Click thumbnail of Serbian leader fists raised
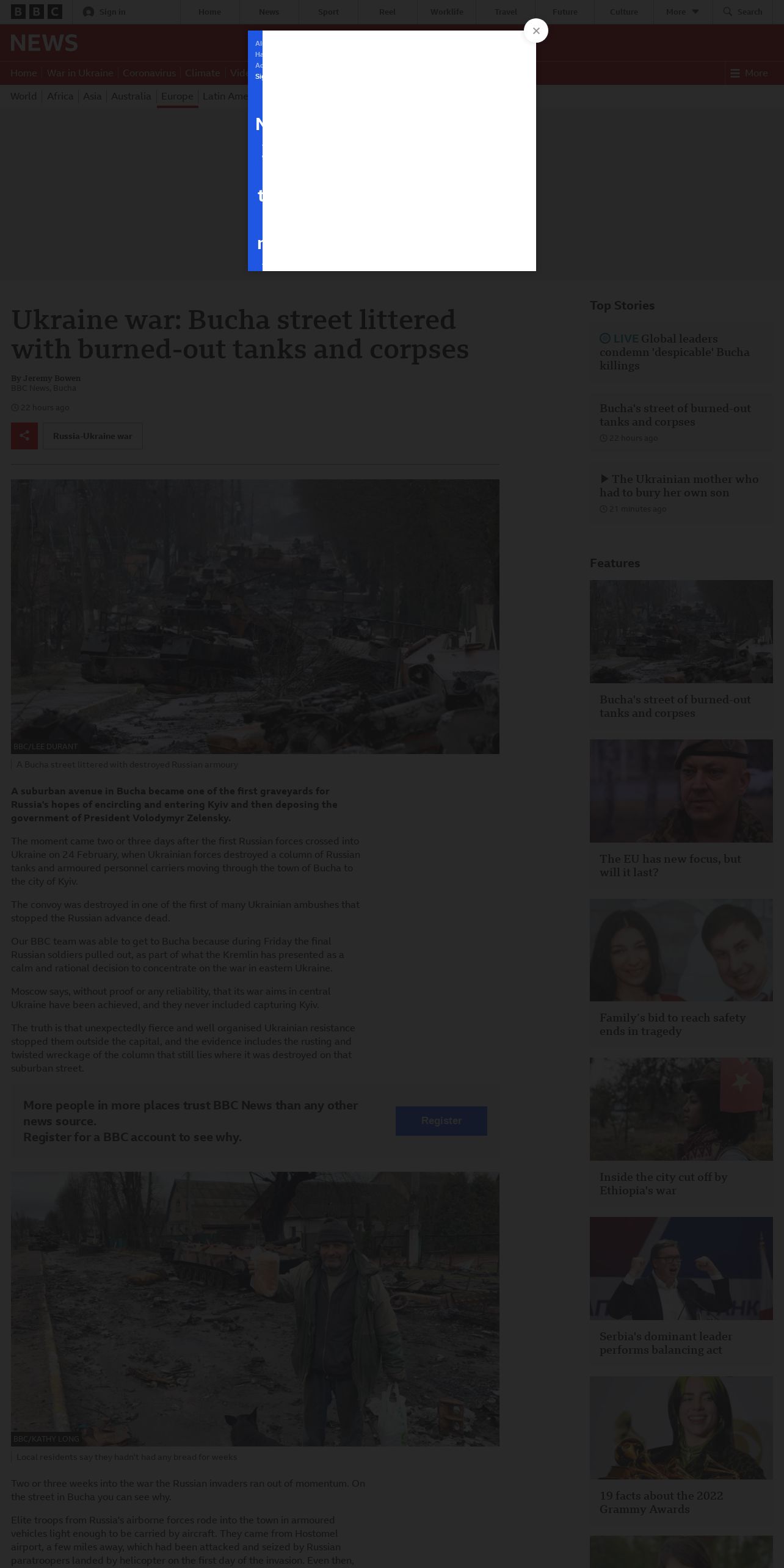The image size is (784, 1568). click(681, 1269)
